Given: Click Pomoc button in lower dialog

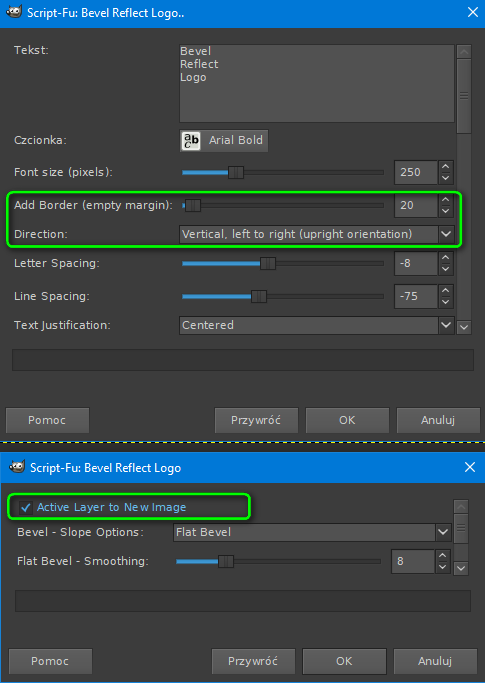Looking at the screenshot, I should point(50,661).
